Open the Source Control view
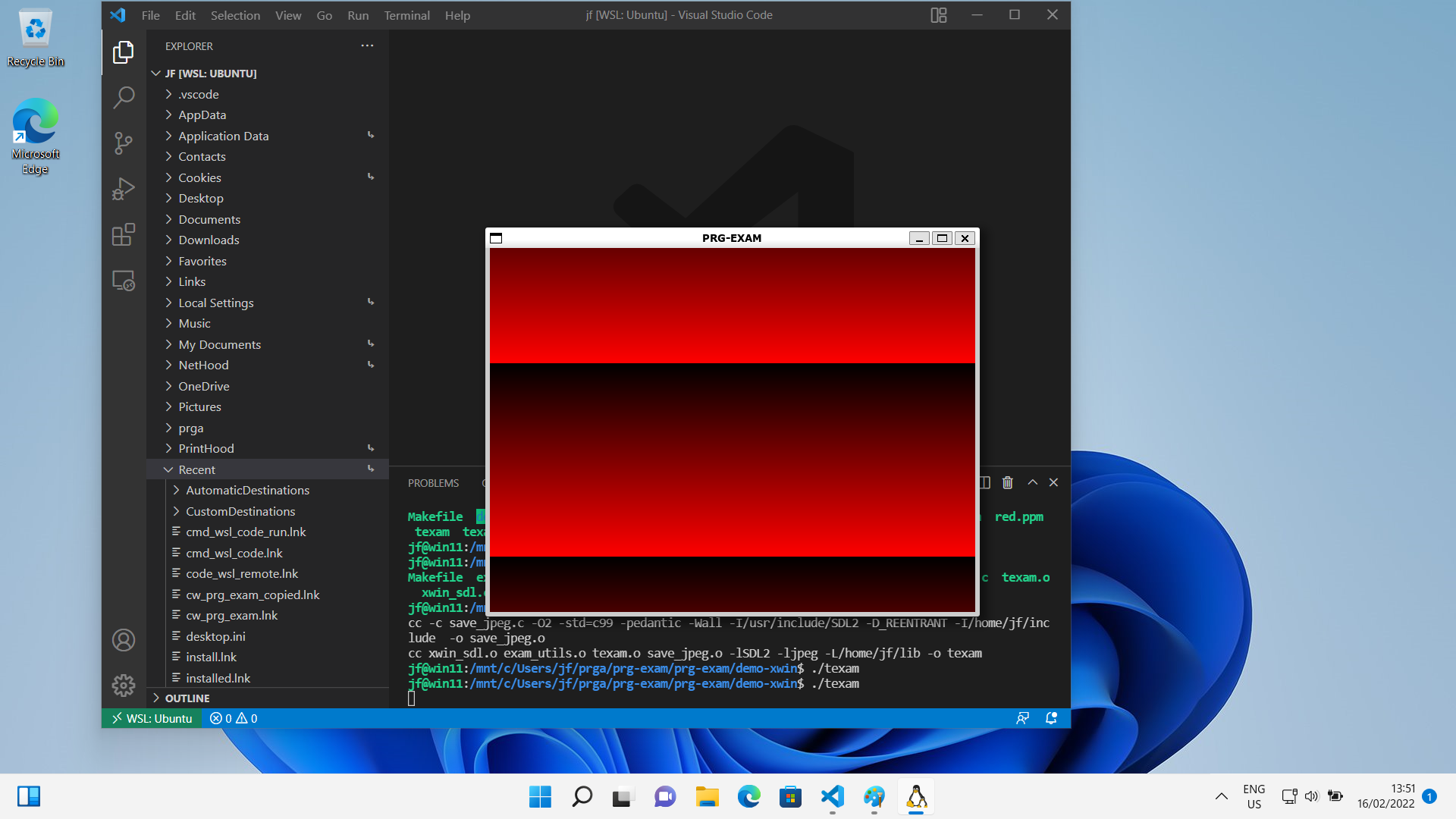The image size is (1456, 819). click(x=124, y=143)
